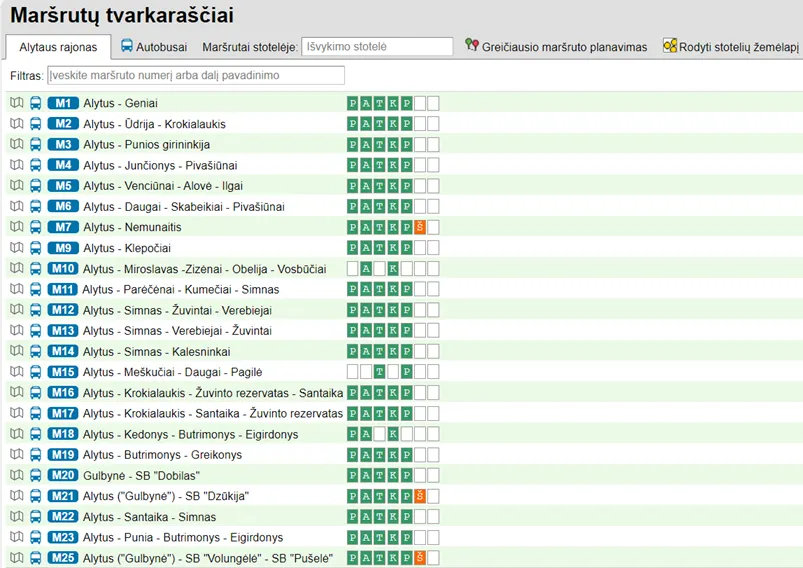This screenshot has width=803, height=568.
Task: Open the Alytaus rajonas tab
Action: [x=58, y=47]
